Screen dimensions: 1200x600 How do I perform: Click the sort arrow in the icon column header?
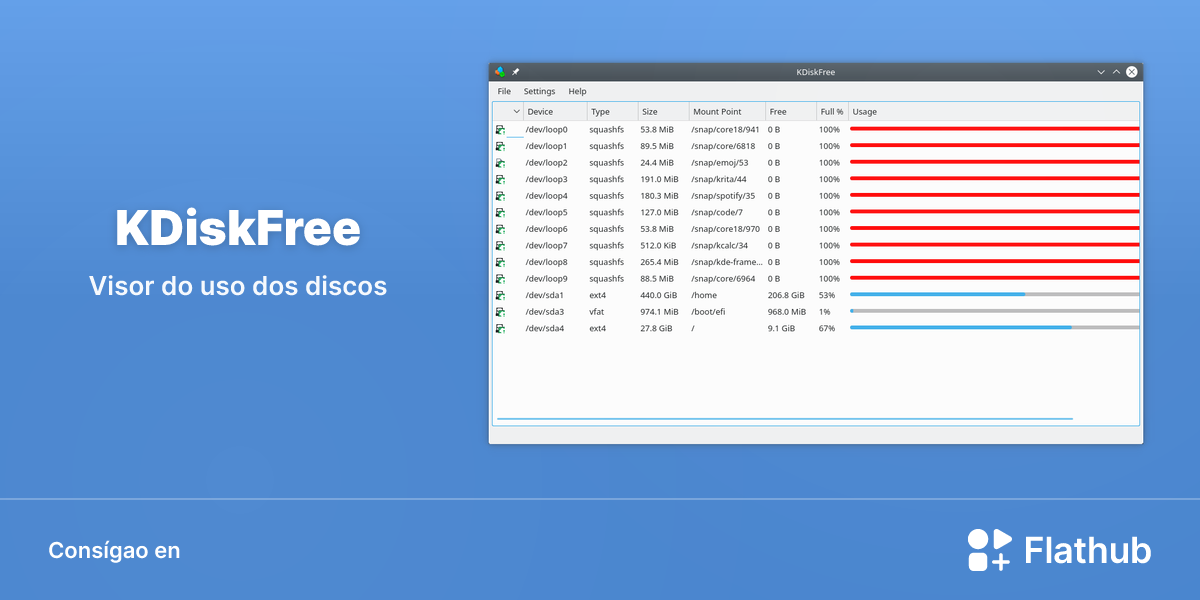pos(517,112)
